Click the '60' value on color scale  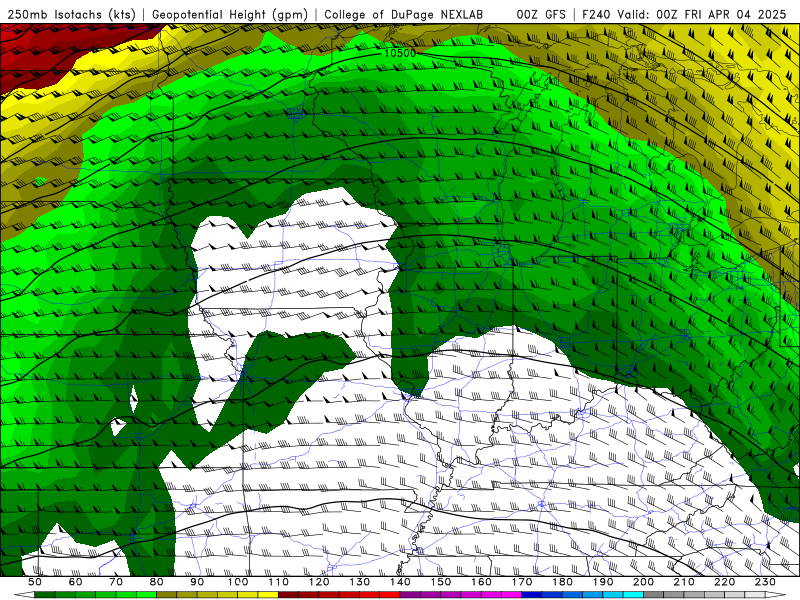(x=75, y=582)
